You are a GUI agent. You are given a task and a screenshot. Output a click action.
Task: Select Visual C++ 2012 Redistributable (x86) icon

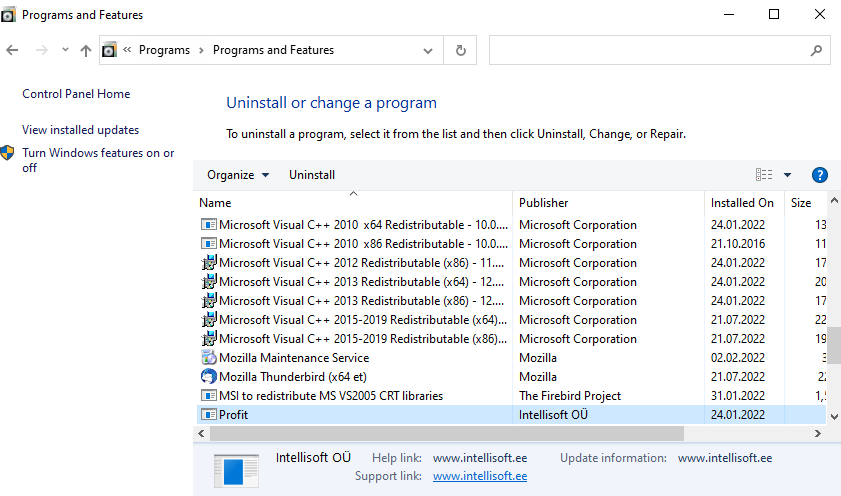[208, 263]
